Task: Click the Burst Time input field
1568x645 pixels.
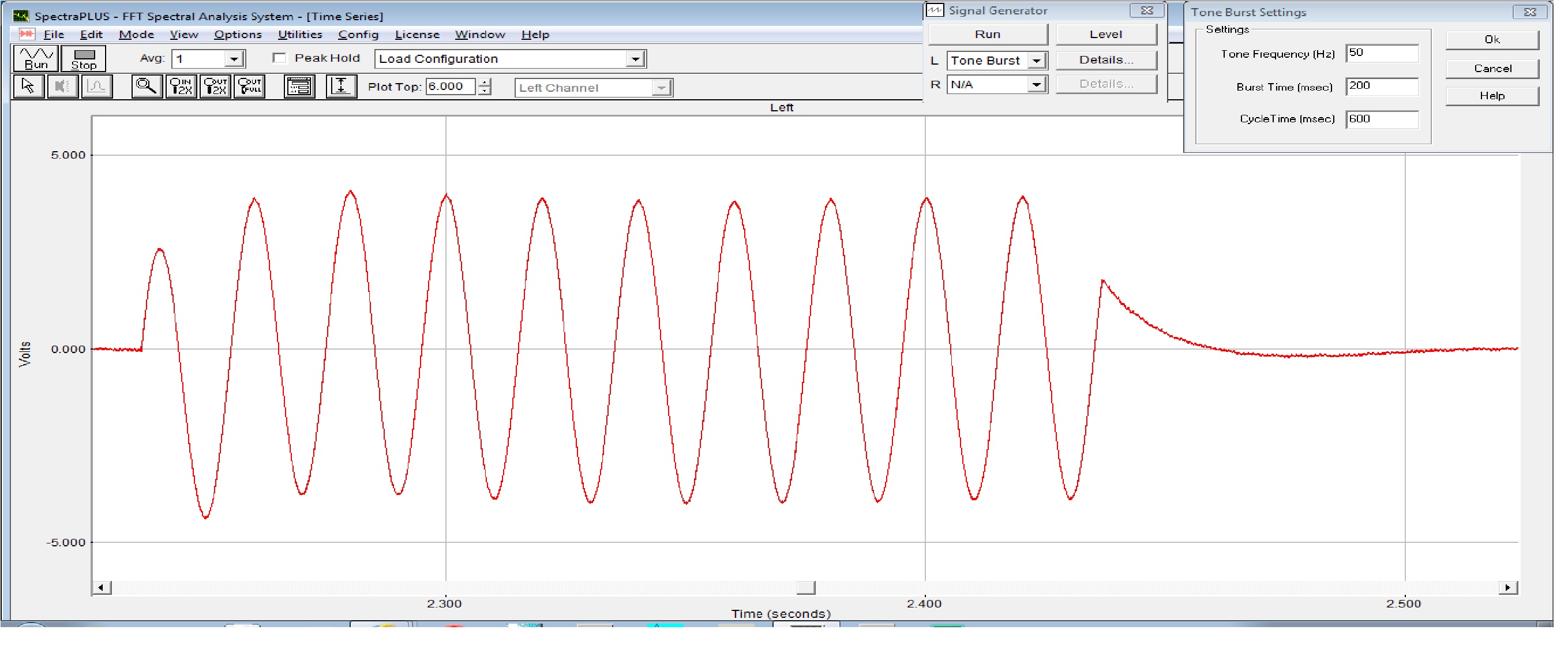Action: point(1382,87)
